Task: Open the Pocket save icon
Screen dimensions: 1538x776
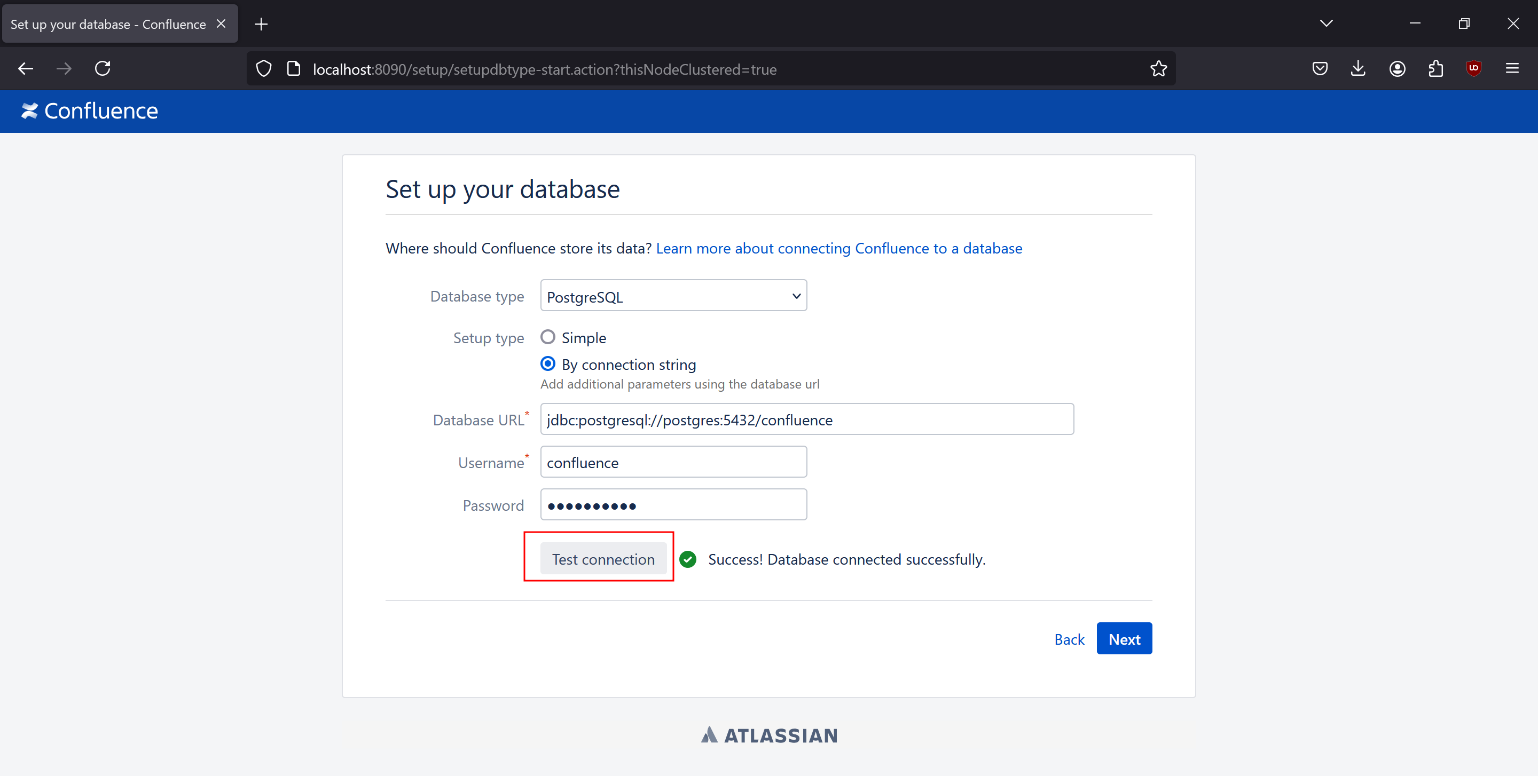Action: (1320, 69)
